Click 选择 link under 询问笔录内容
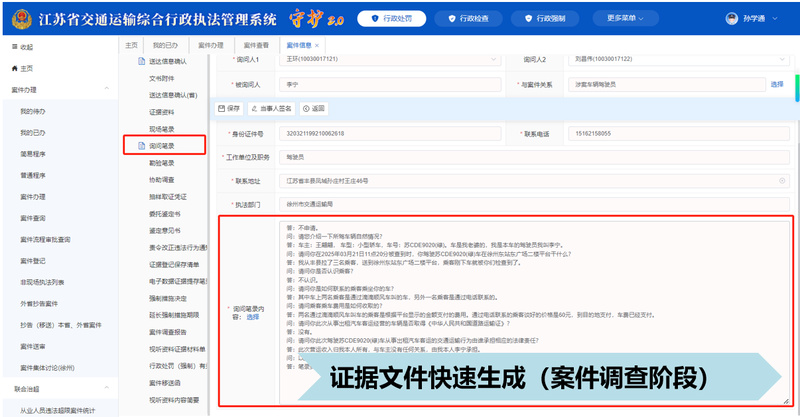Image resolution: width=800 pixels, height=417 pixels. (253, 317)
